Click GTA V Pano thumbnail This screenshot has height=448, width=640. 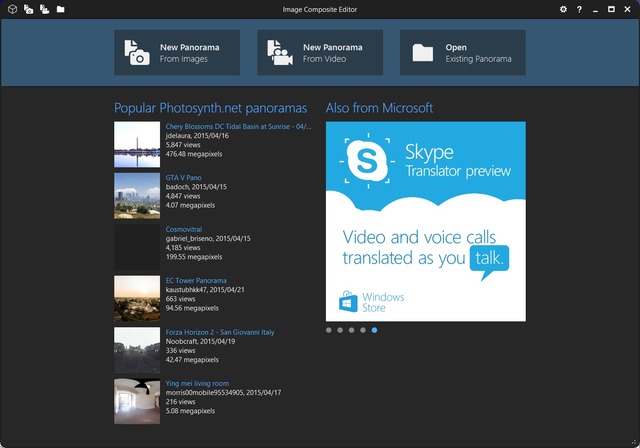[x=137, y=196]
